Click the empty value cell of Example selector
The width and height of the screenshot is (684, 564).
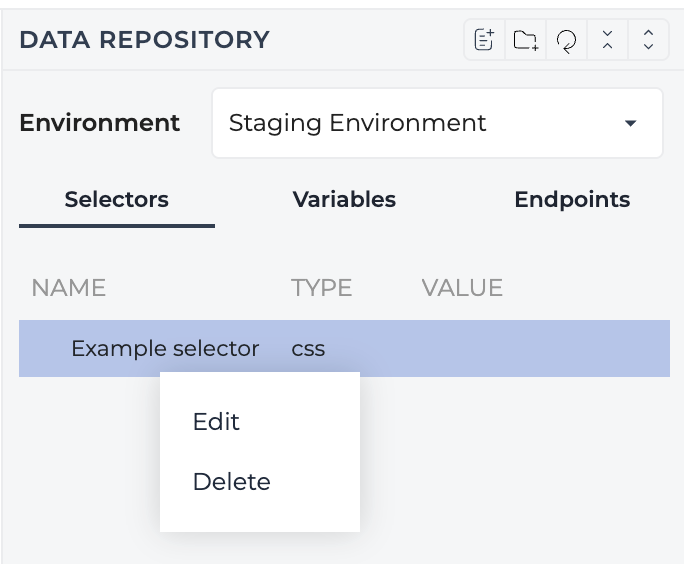545,349
